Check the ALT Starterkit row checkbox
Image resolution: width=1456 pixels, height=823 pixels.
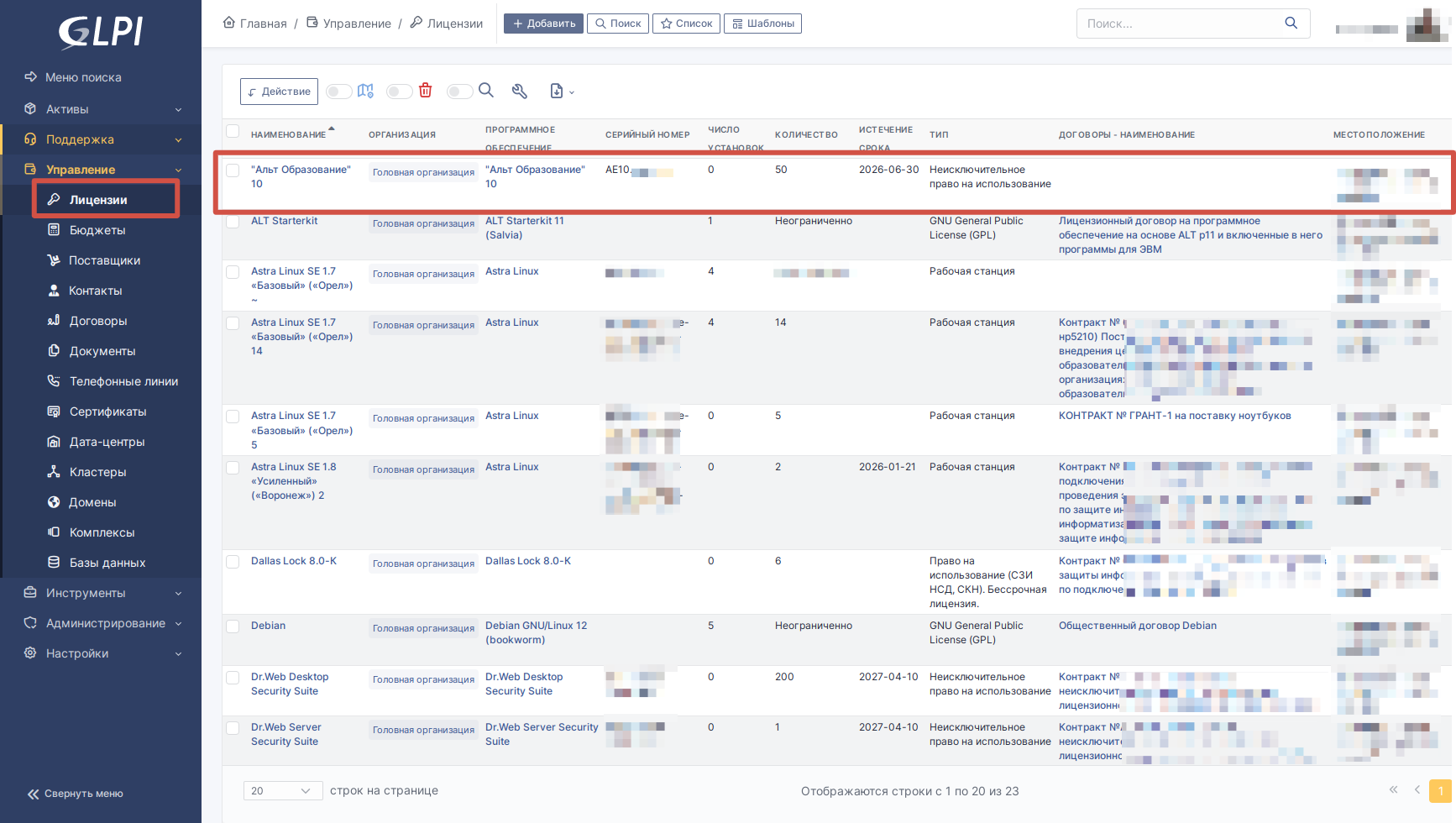233,222
